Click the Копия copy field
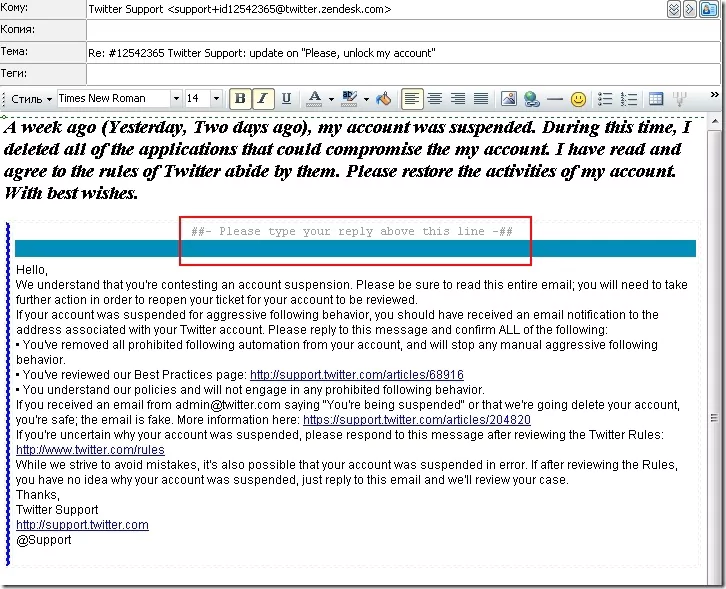 pos(403,30)
